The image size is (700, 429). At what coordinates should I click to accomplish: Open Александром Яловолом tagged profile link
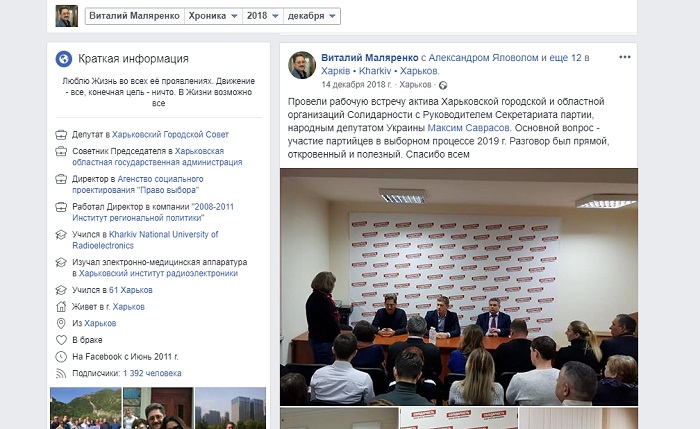pos(483,58)
